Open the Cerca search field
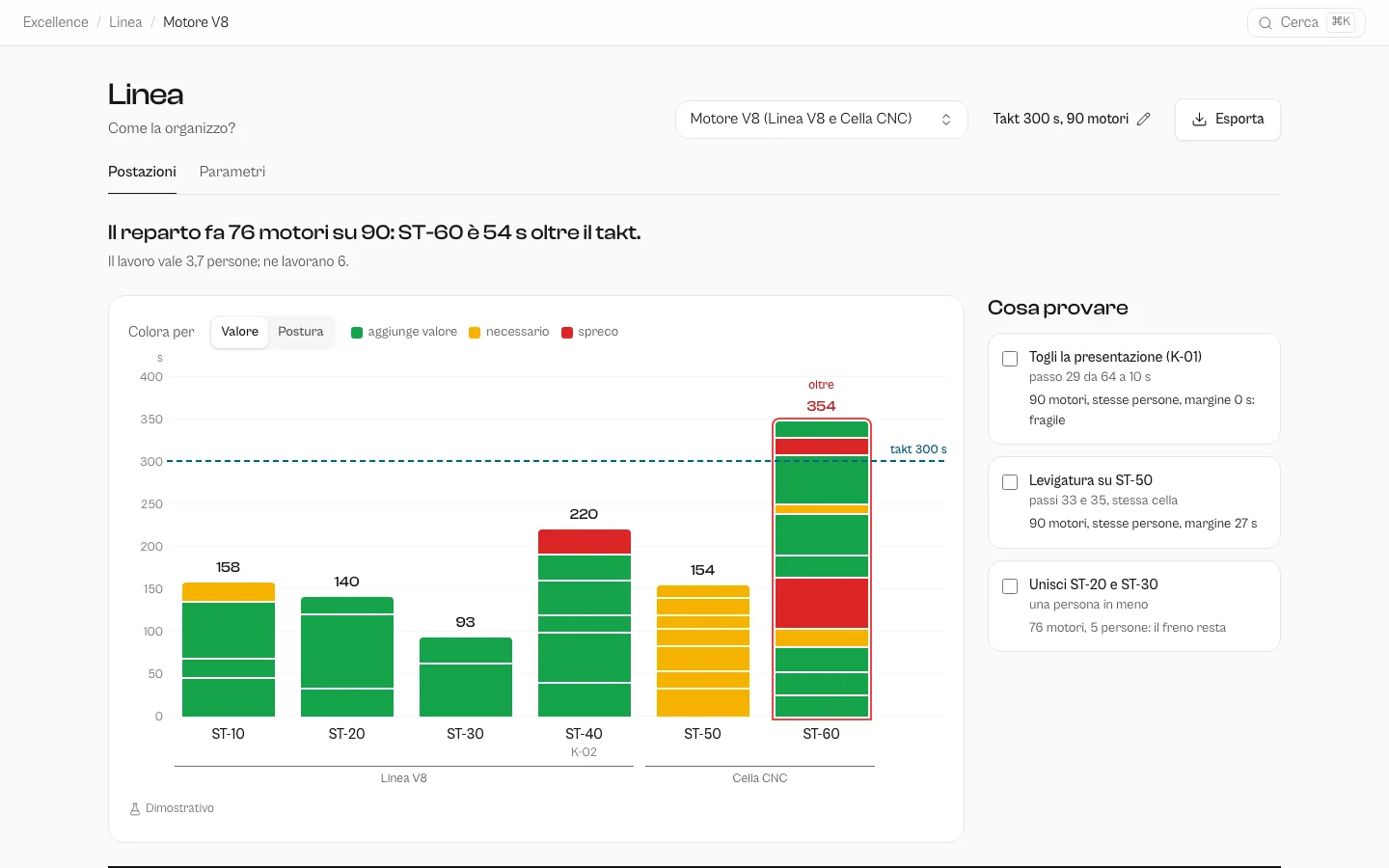This screenshot has width=1389, height=868. pyautogui.click(x=1306, y=22)
